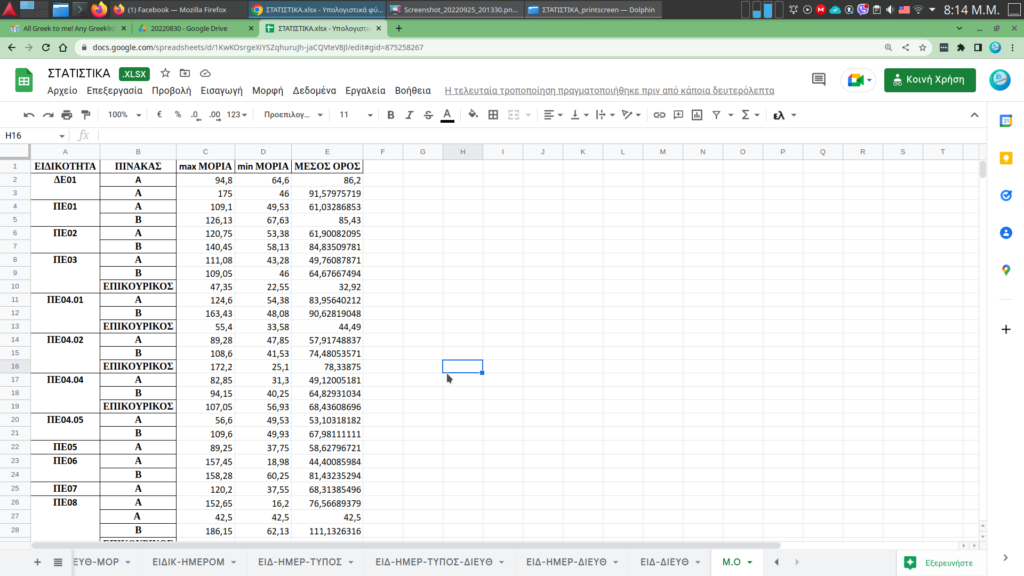This screenshot has width=1024, height=576.
Task: Click the Name Box showing H16
Action: (35, 135)
